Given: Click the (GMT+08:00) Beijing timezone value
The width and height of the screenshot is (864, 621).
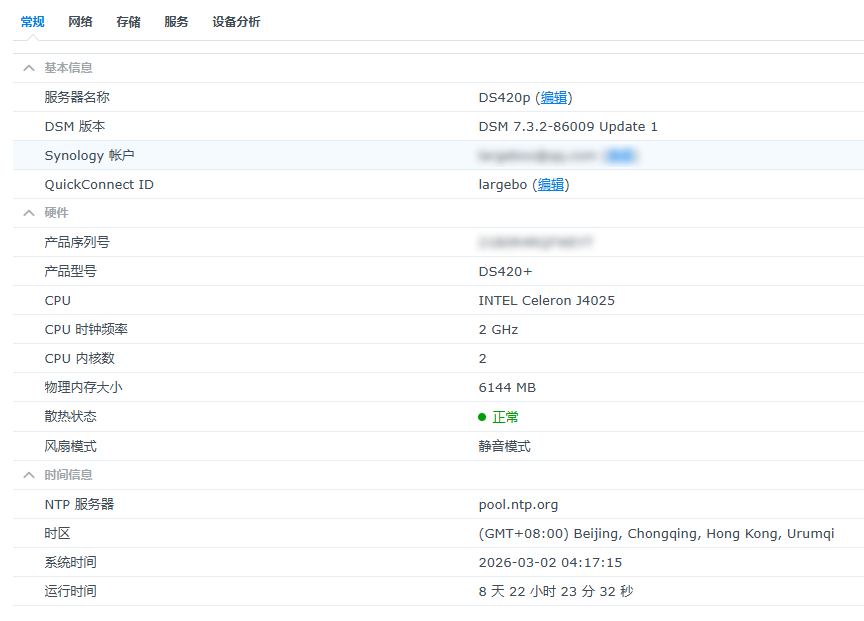Looking at the screenshot, I should [656, 534].
